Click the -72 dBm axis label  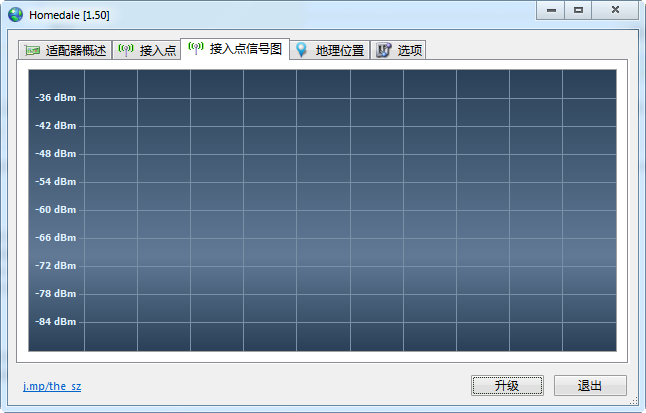tap(56, 266)
